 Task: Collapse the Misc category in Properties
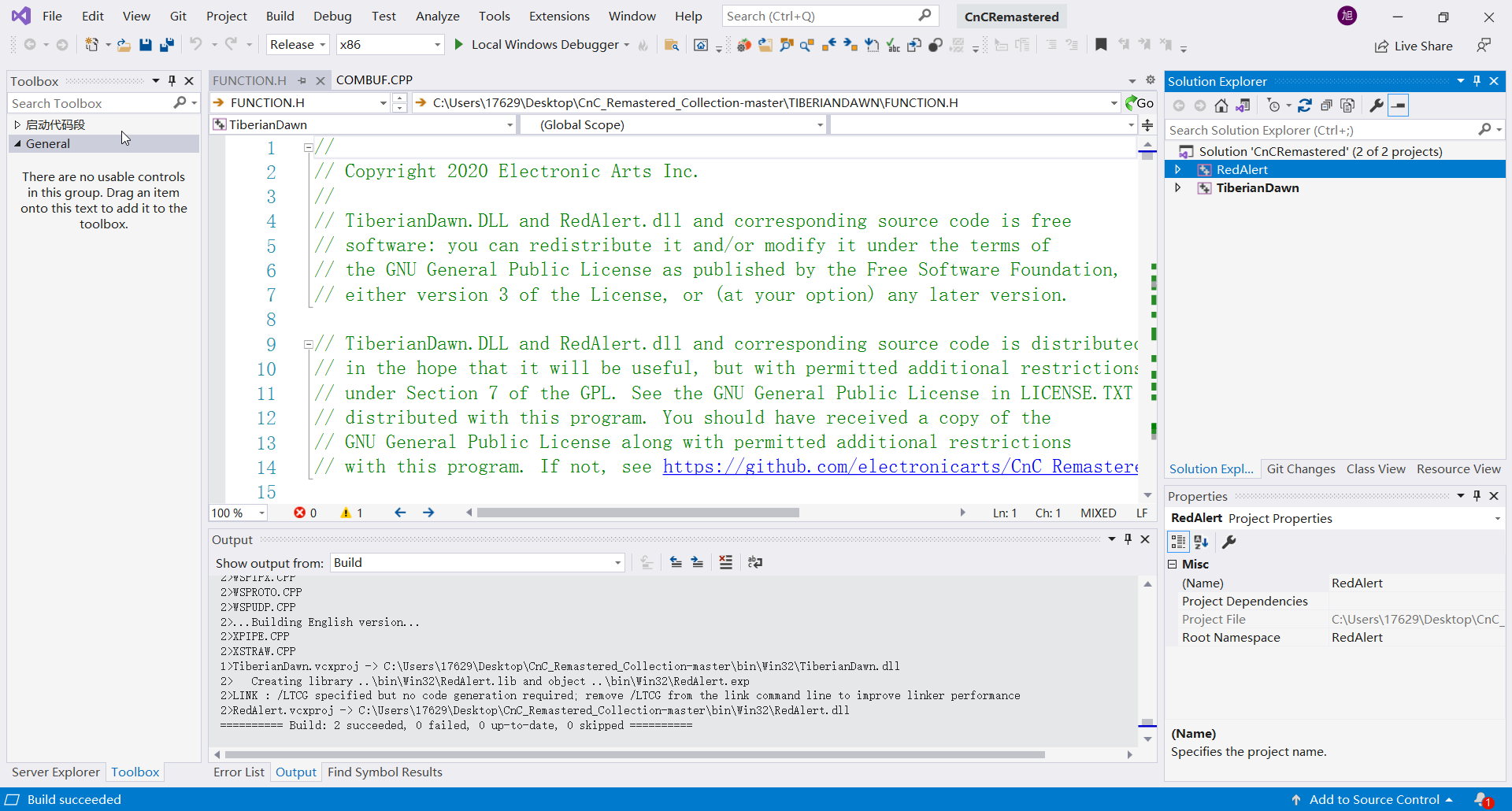coord(1173,565)
